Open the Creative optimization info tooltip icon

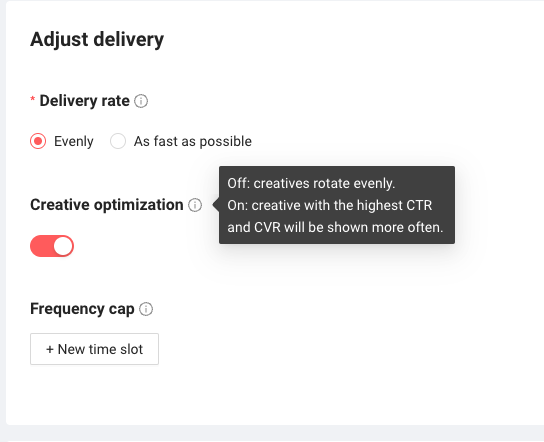coord(195,205)
